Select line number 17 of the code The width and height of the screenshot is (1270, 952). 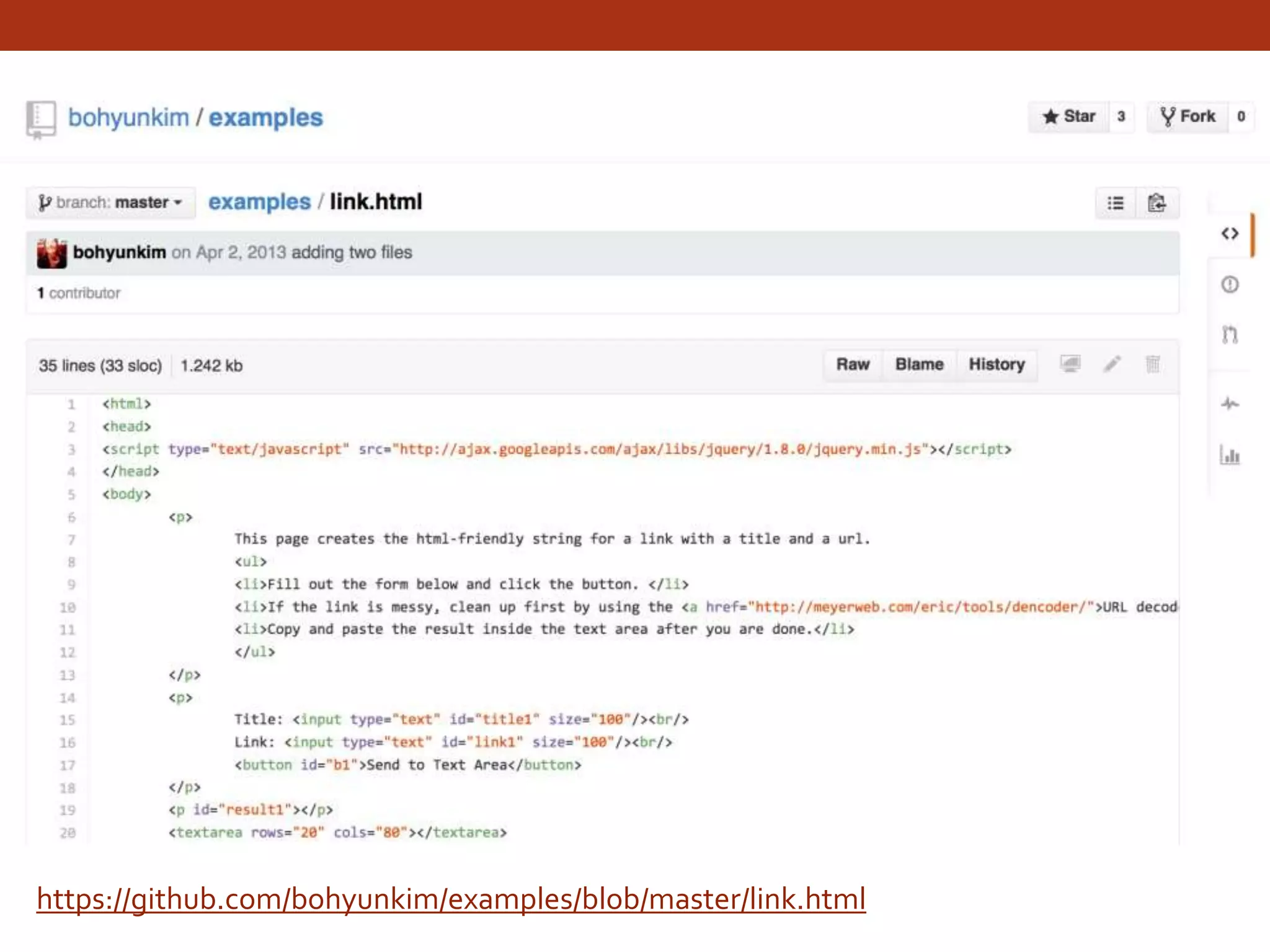[68, 766]
